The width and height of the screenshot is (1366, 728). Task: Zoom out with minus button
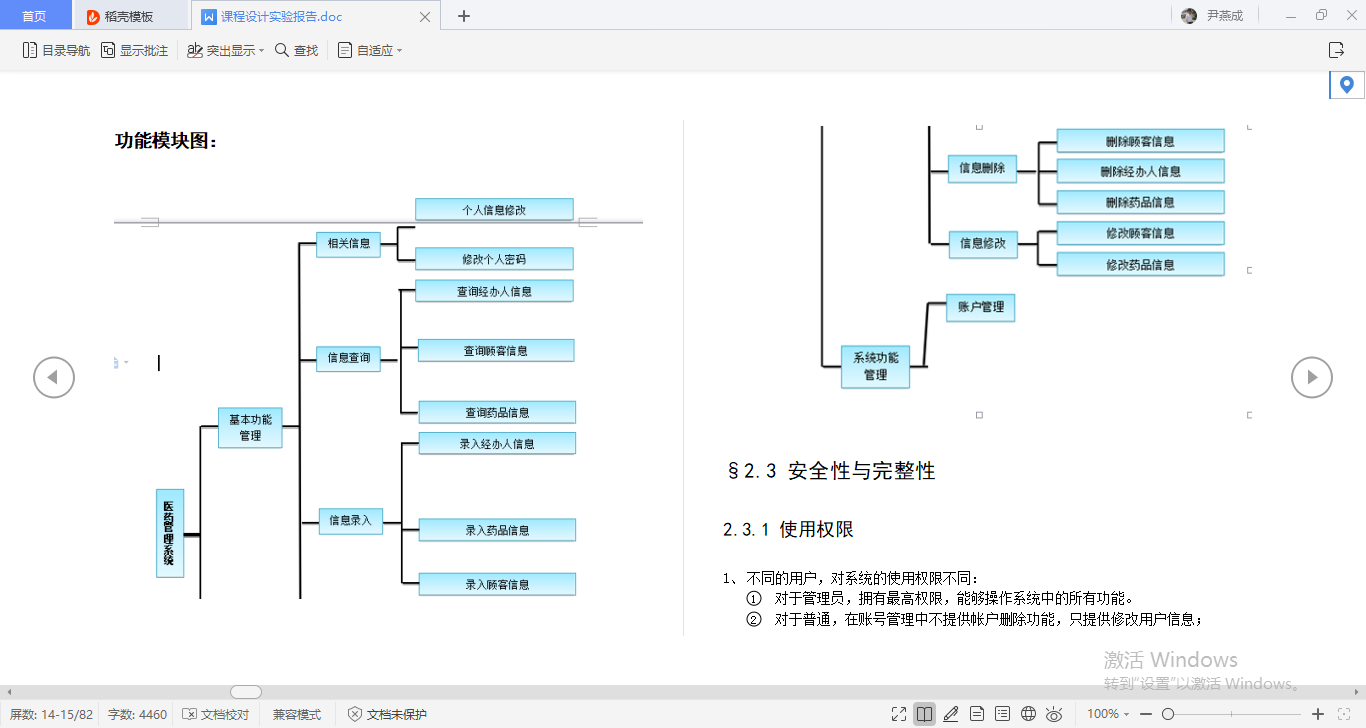click(x=1144, y=714)
